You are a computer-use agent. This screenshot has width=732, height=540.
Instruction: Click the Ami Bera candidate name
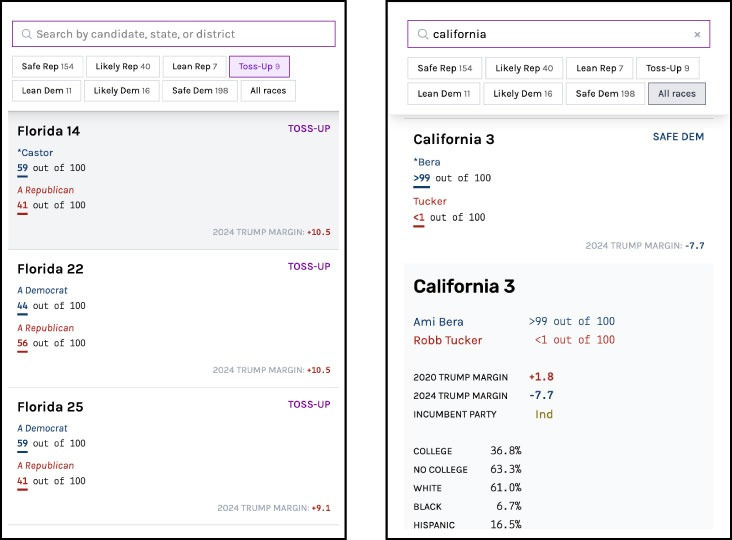click(438, 322)
